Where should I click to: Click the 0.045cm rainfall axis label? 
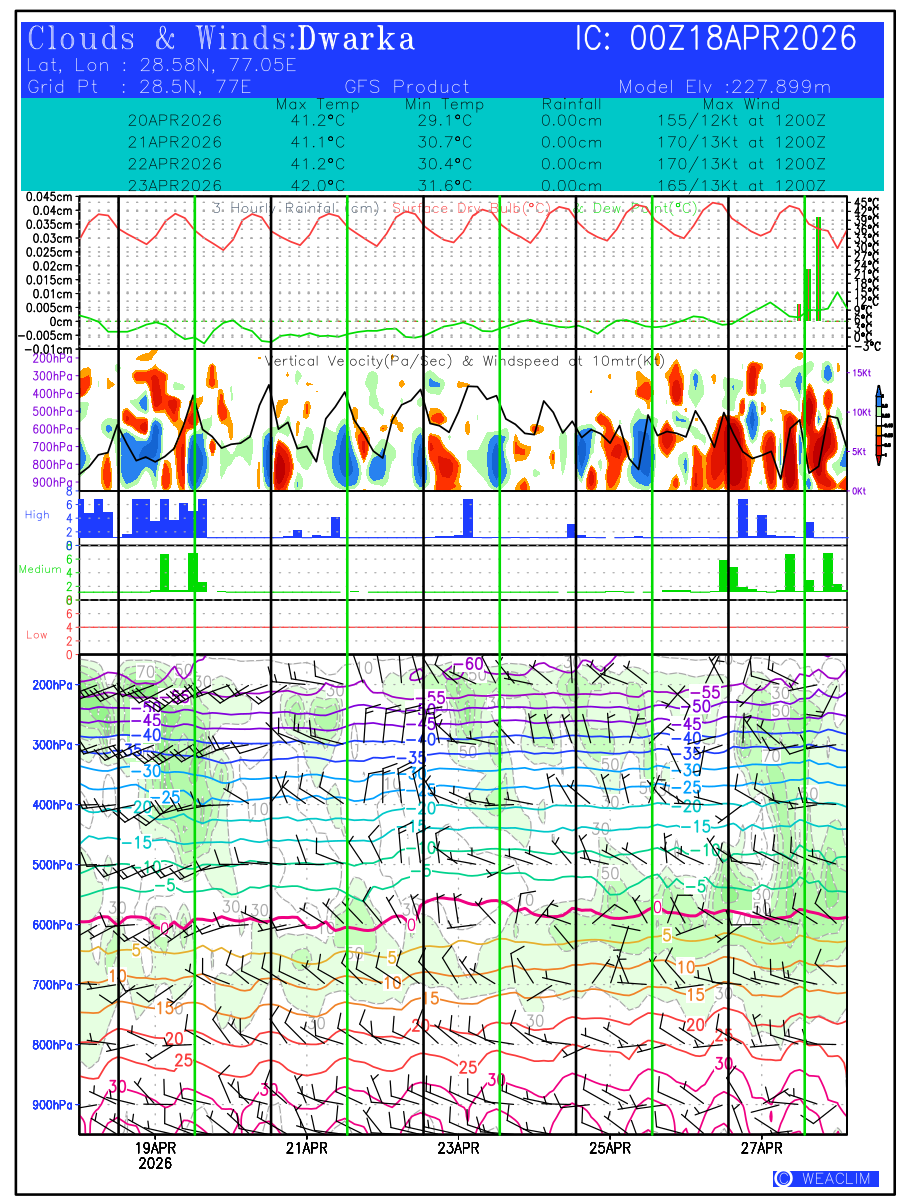click(x=50, y=197)
